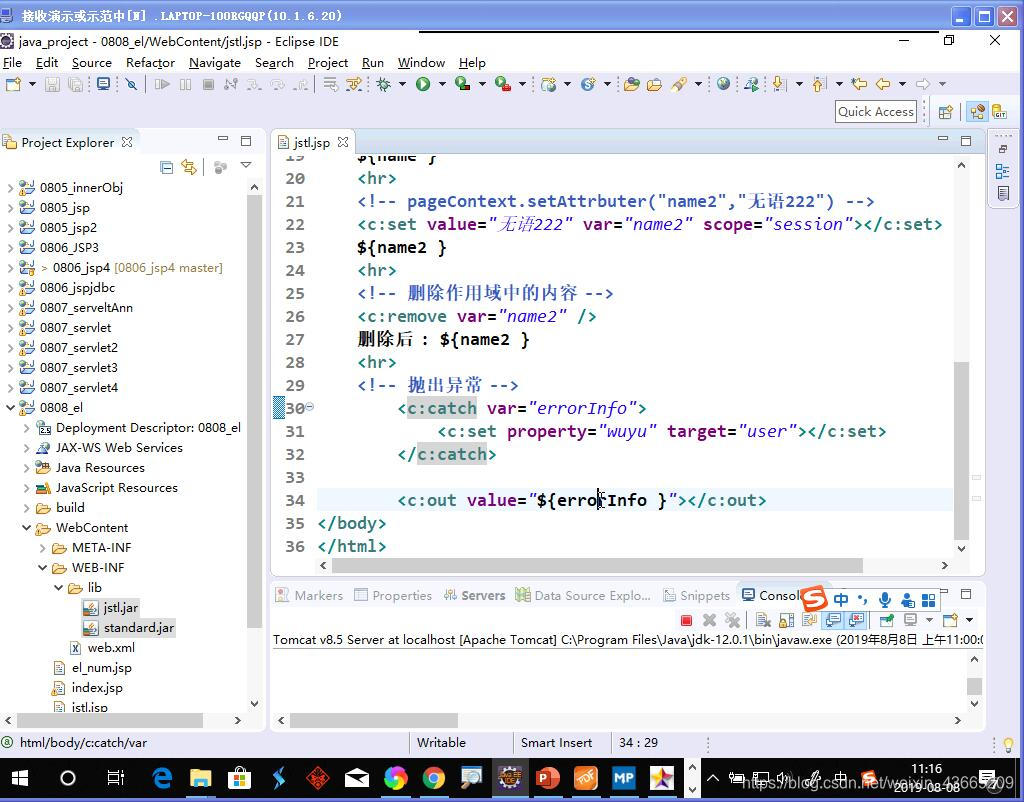Toggle the fold marker on line 30
This screenshot has width=1024, height=802.
(x=310, y=407)
